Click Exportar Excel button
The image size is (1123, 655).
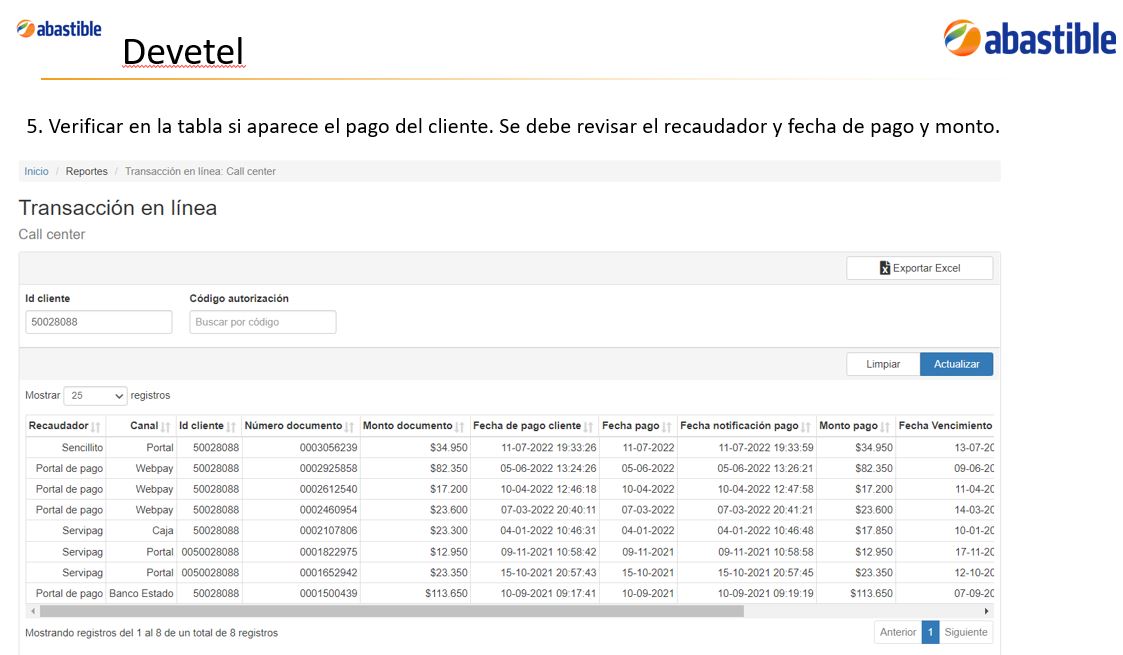(x=920, y=268)
